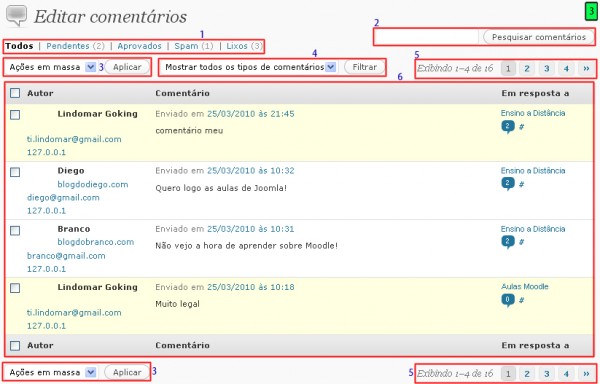The image size is (600, 384).
Task: Check the 21:45 Lindomar Goking comment
Action: (15, 115)
